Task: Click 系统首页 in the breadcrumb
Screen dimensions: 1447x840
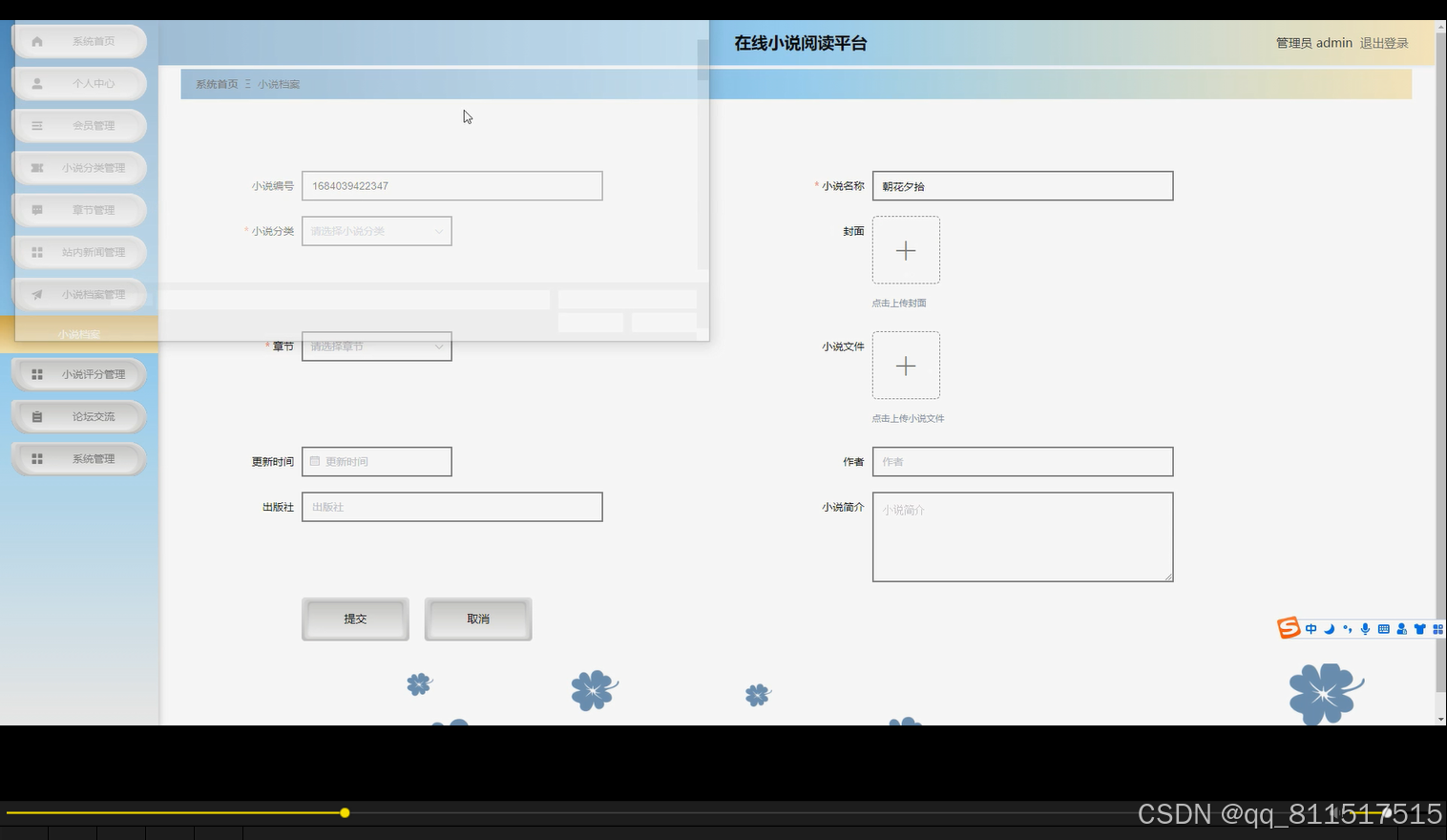Action: (x=217, y=84)
